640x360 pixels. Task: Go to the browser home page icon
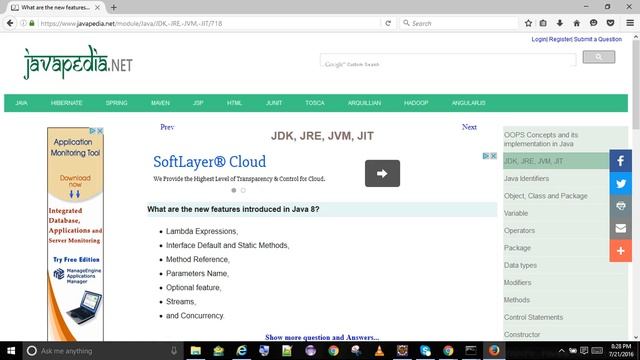[576, 23]
